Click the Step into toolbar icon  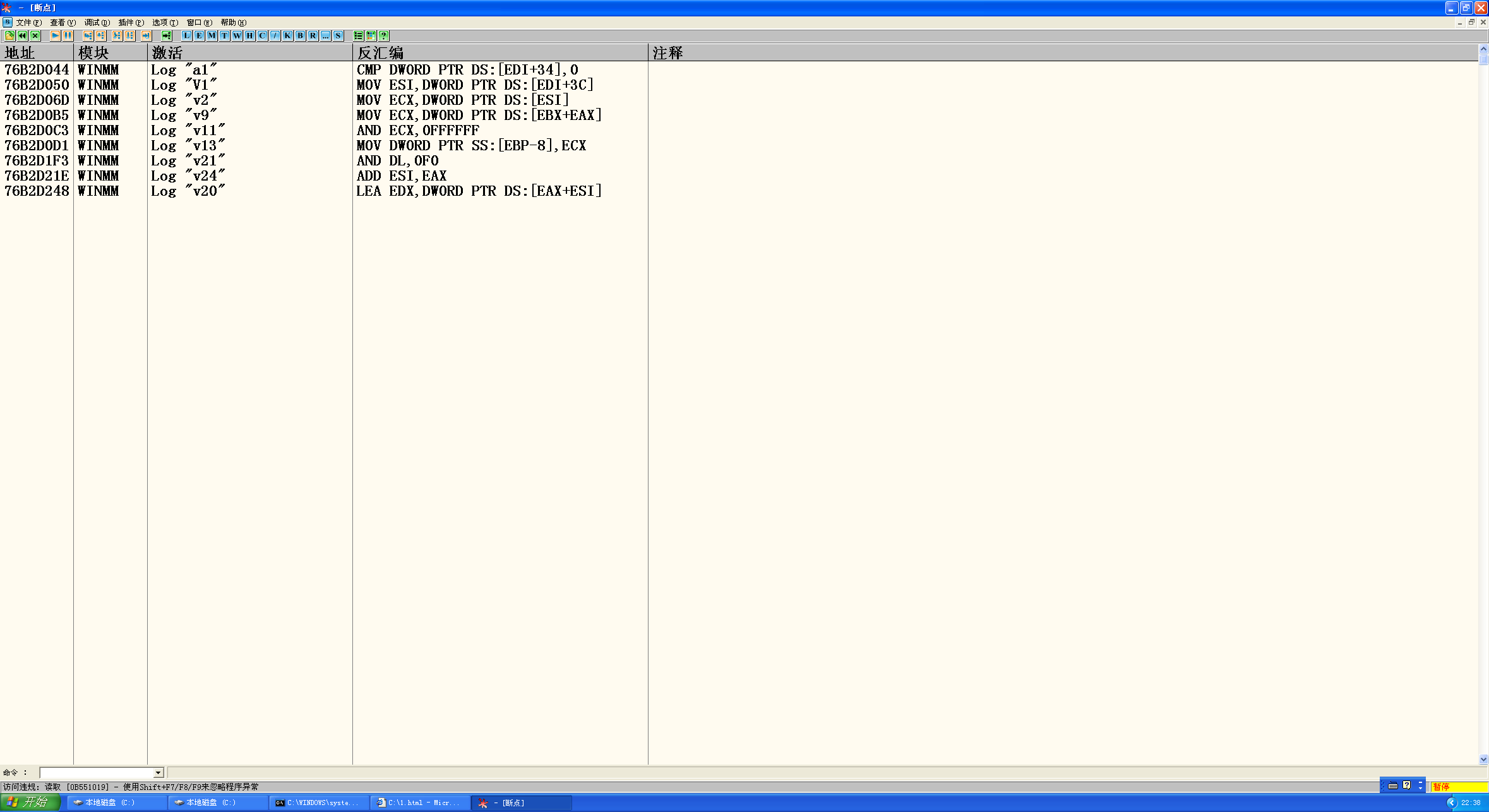pyautogui.click(x=88, y=35)
